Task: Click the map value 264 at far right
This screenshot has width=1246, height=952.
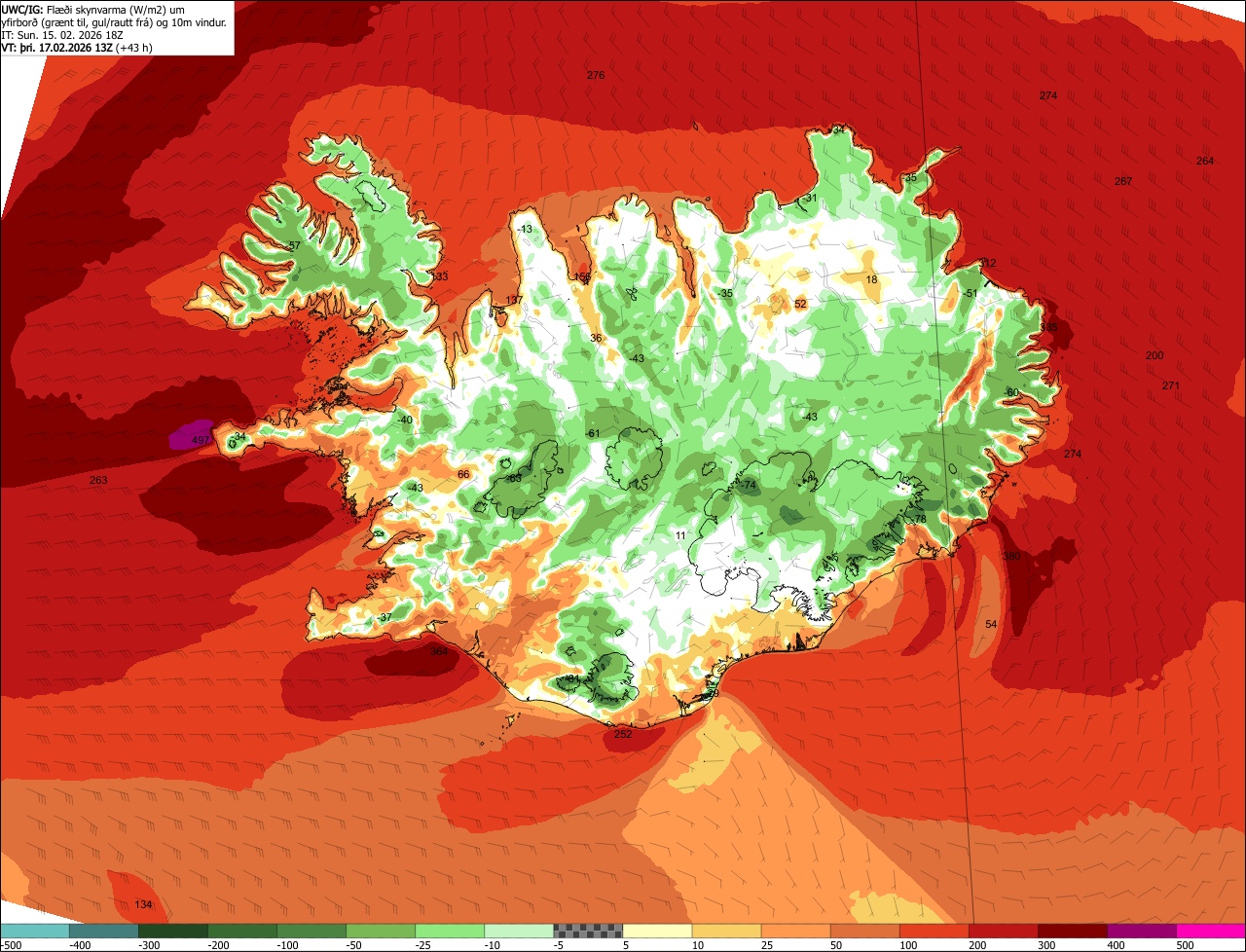Action: tap(1205, 161)
